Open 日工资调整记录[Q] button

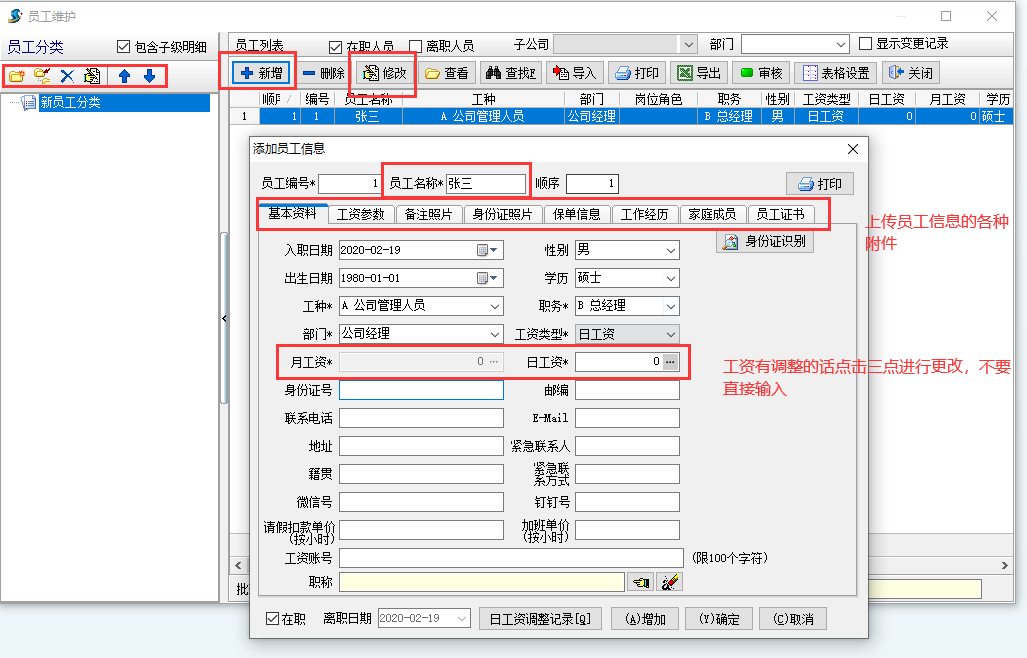point(540,618)
